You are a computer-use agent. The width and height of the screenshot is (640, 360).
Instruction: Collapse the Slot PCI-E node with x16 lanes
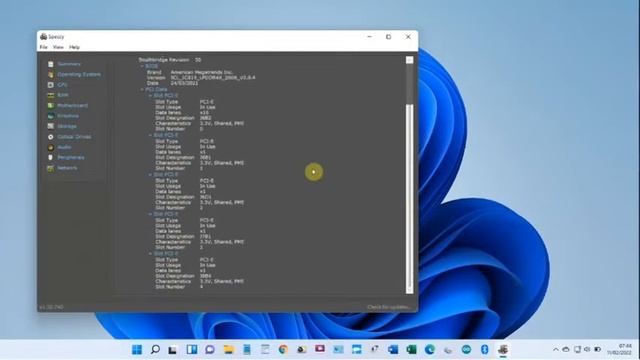150,96
